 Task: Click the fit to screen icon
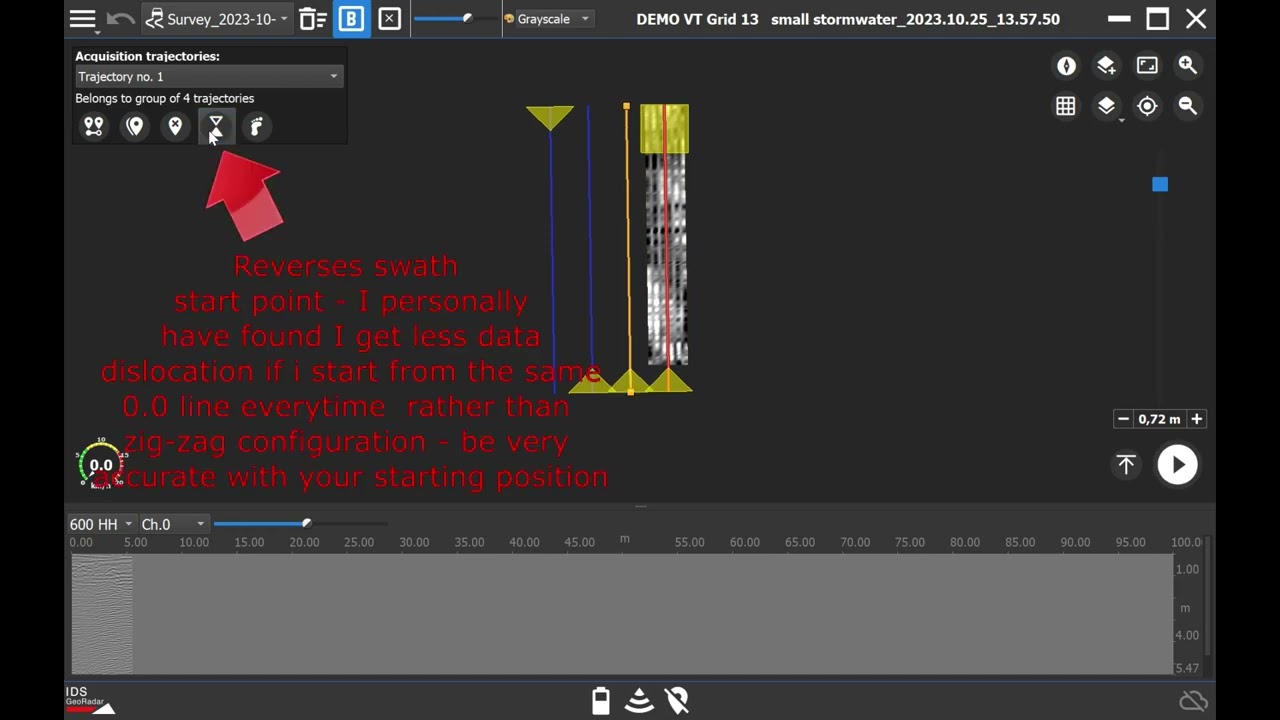(1147, 66)
